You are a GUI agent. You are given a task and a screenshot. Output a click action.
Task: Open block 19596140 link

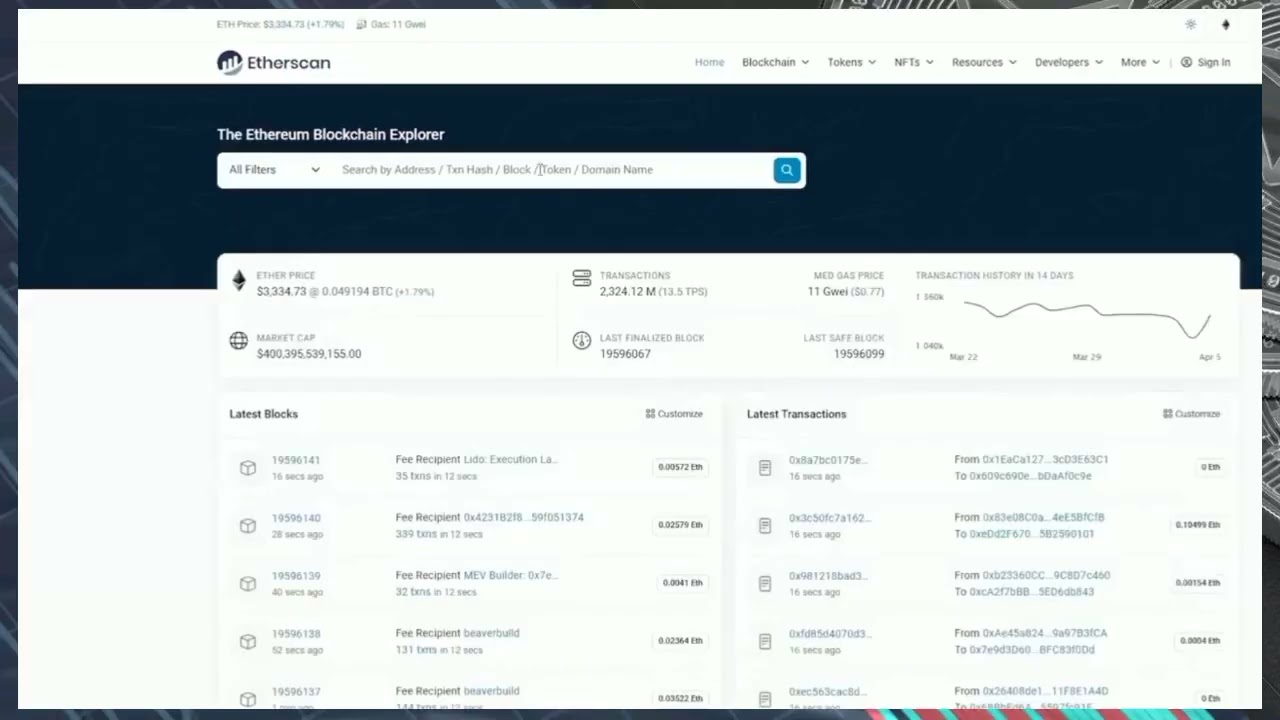coord(296,518)
